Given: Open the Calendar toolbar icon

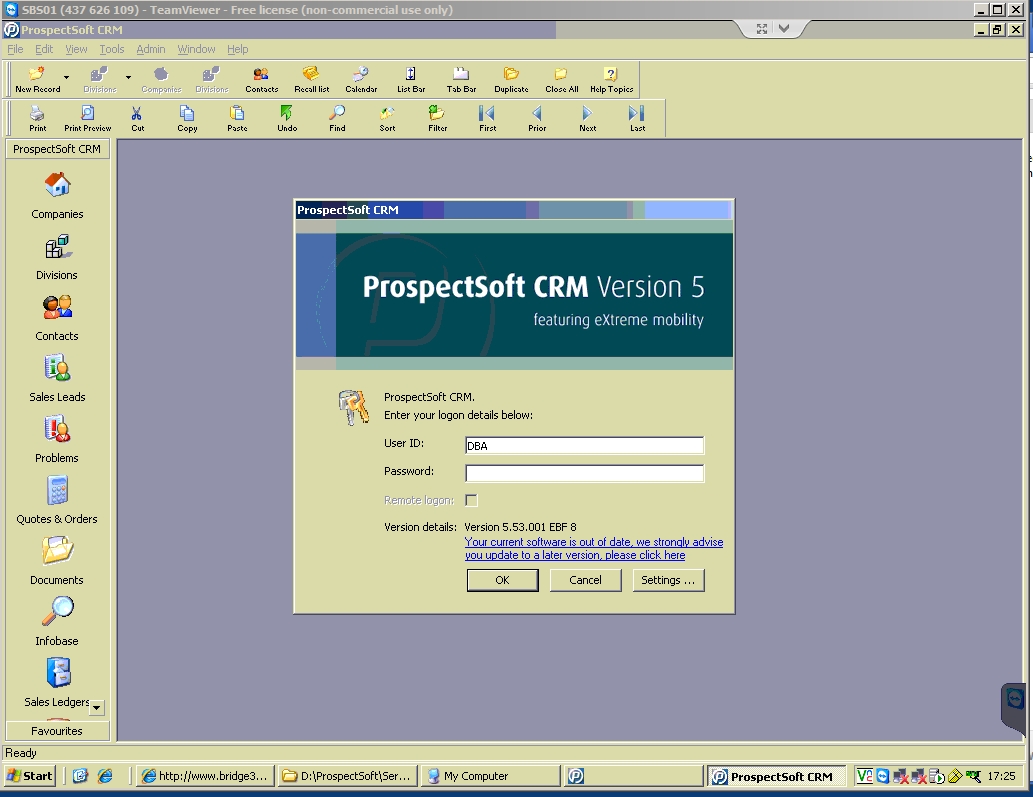Looking at the screenshot, I should (361, 80).
